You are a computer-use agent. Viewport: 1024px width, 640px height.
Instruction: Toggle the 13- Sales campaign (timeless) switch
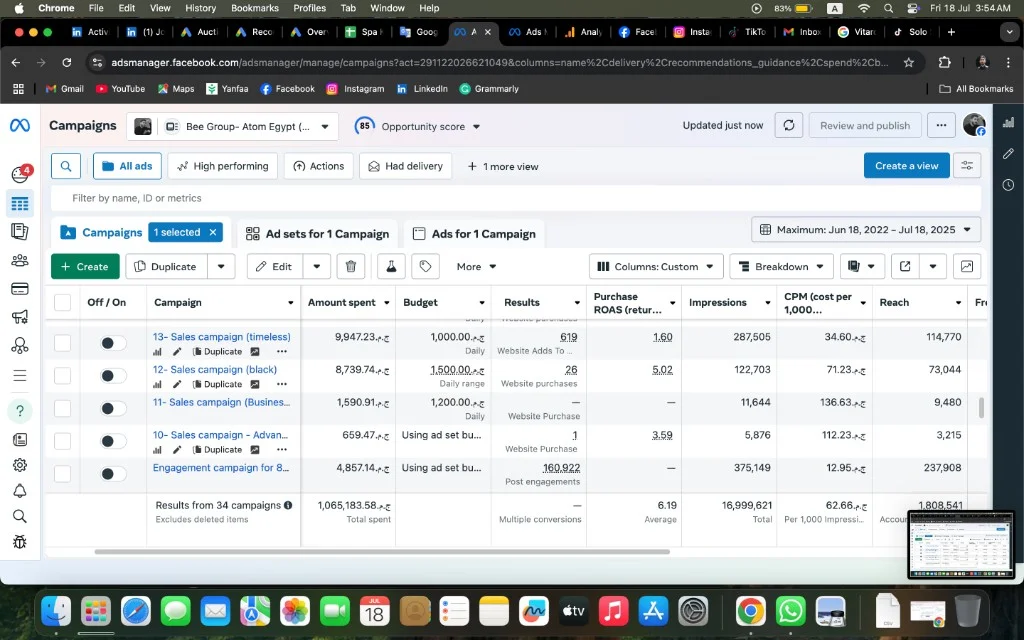(x=112, y=343)
